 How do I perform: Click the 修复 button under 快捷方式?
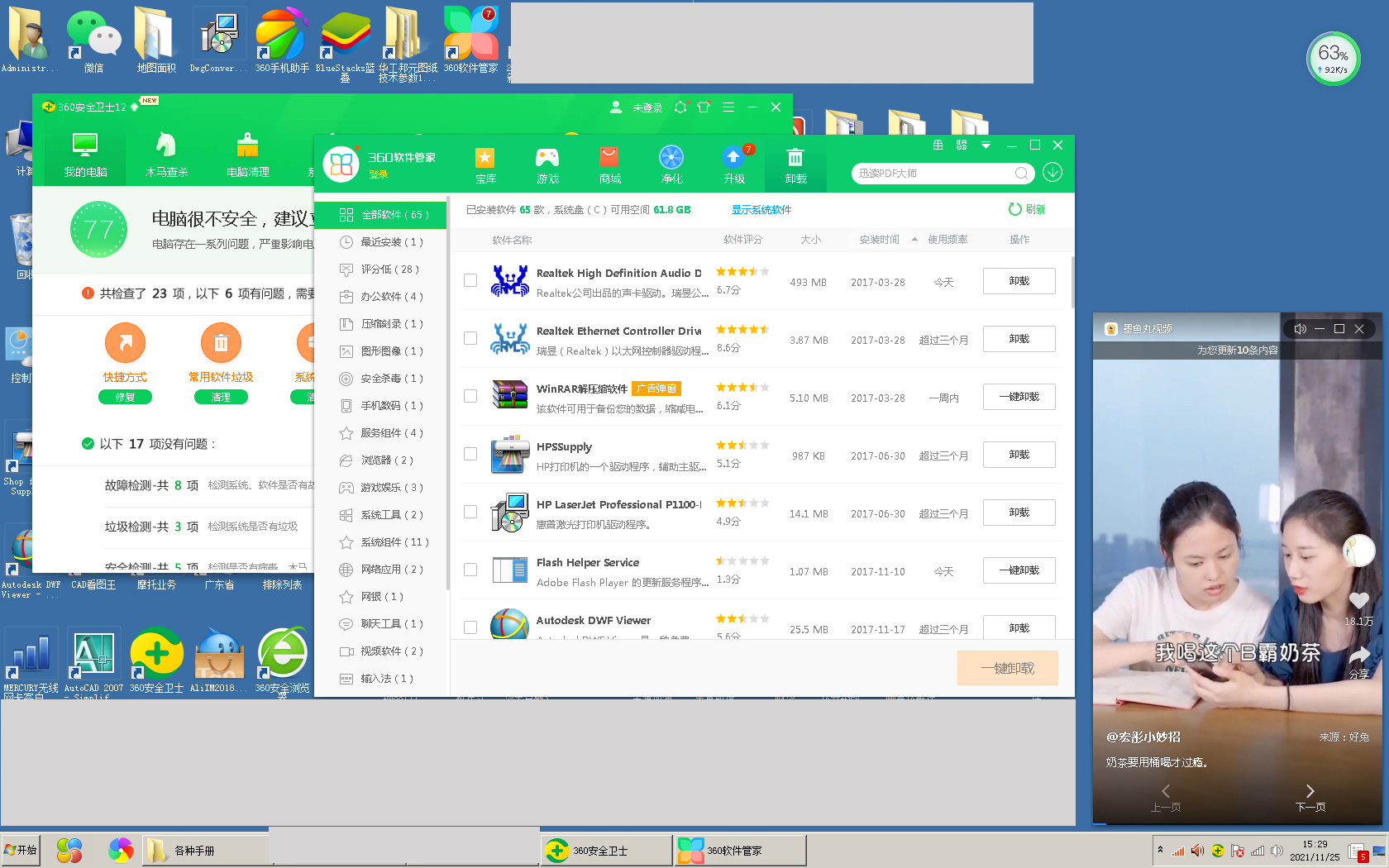[x=125, y=397]
